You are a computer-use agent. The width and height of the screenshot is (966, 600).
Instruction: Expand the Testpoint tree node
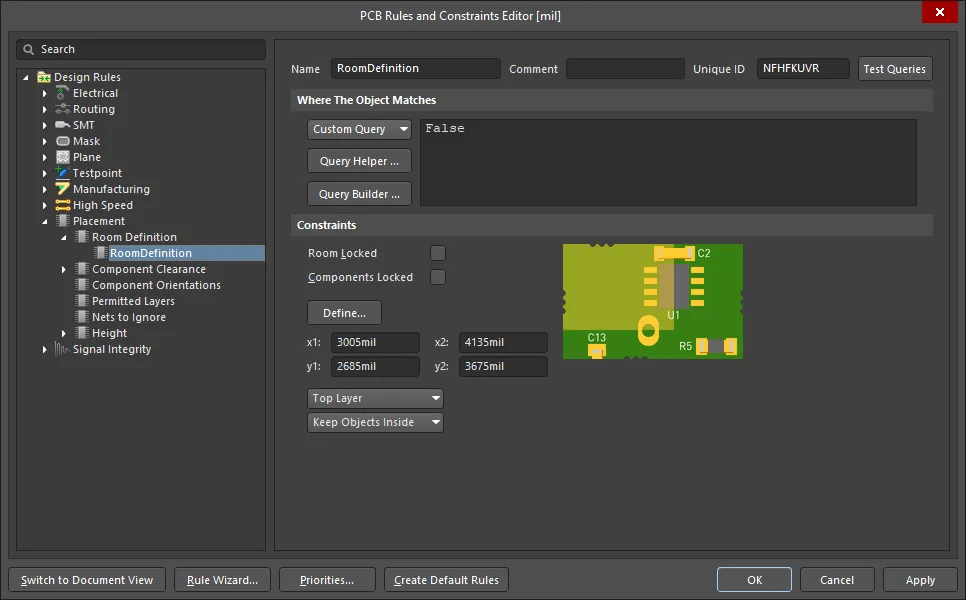pyautogui.click(x=44, y=174)
